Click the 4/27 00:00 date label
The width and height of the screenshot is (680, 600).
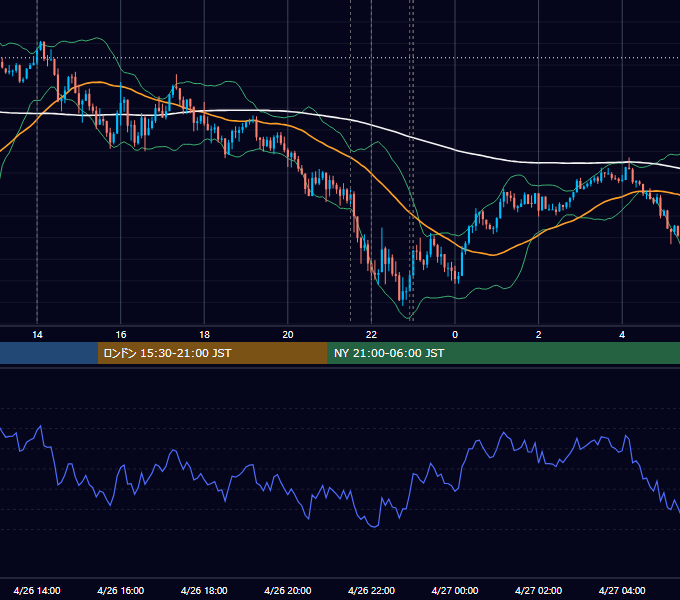point(455,590)
